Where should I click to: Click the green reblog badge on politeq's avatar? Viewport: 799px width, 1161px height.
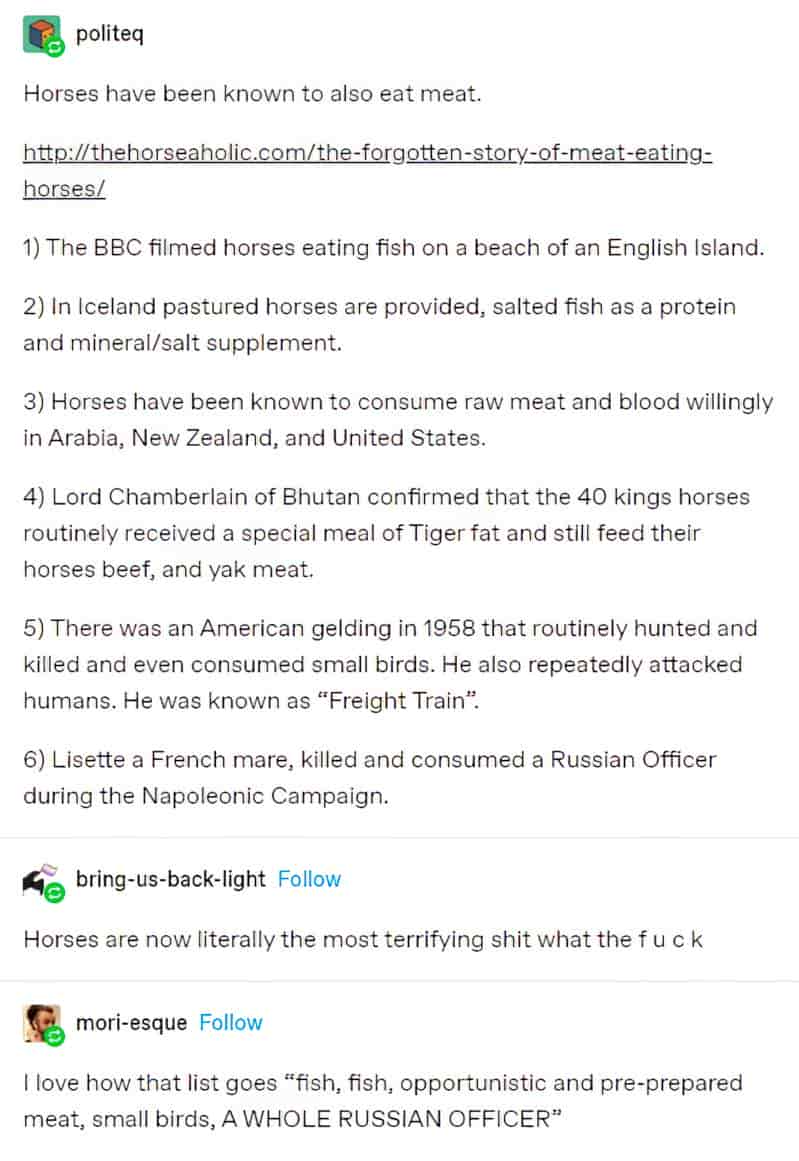[55, 48]
